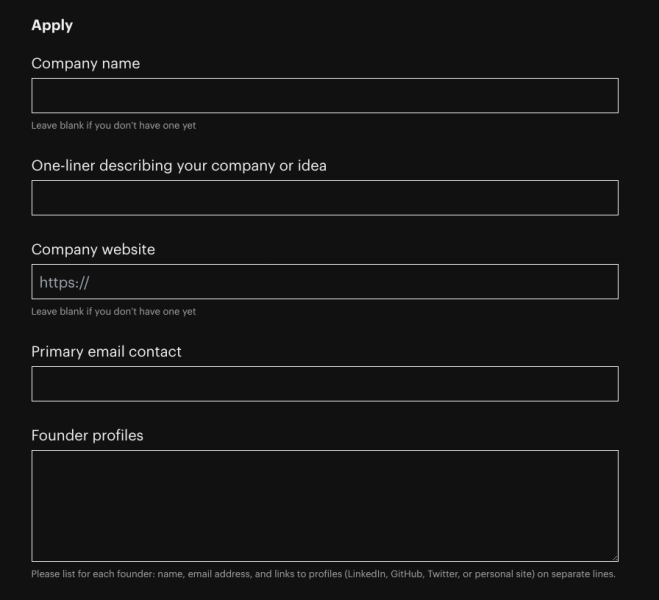
Task: Select the Primary email contact field
Action: (x=325, y=384)
